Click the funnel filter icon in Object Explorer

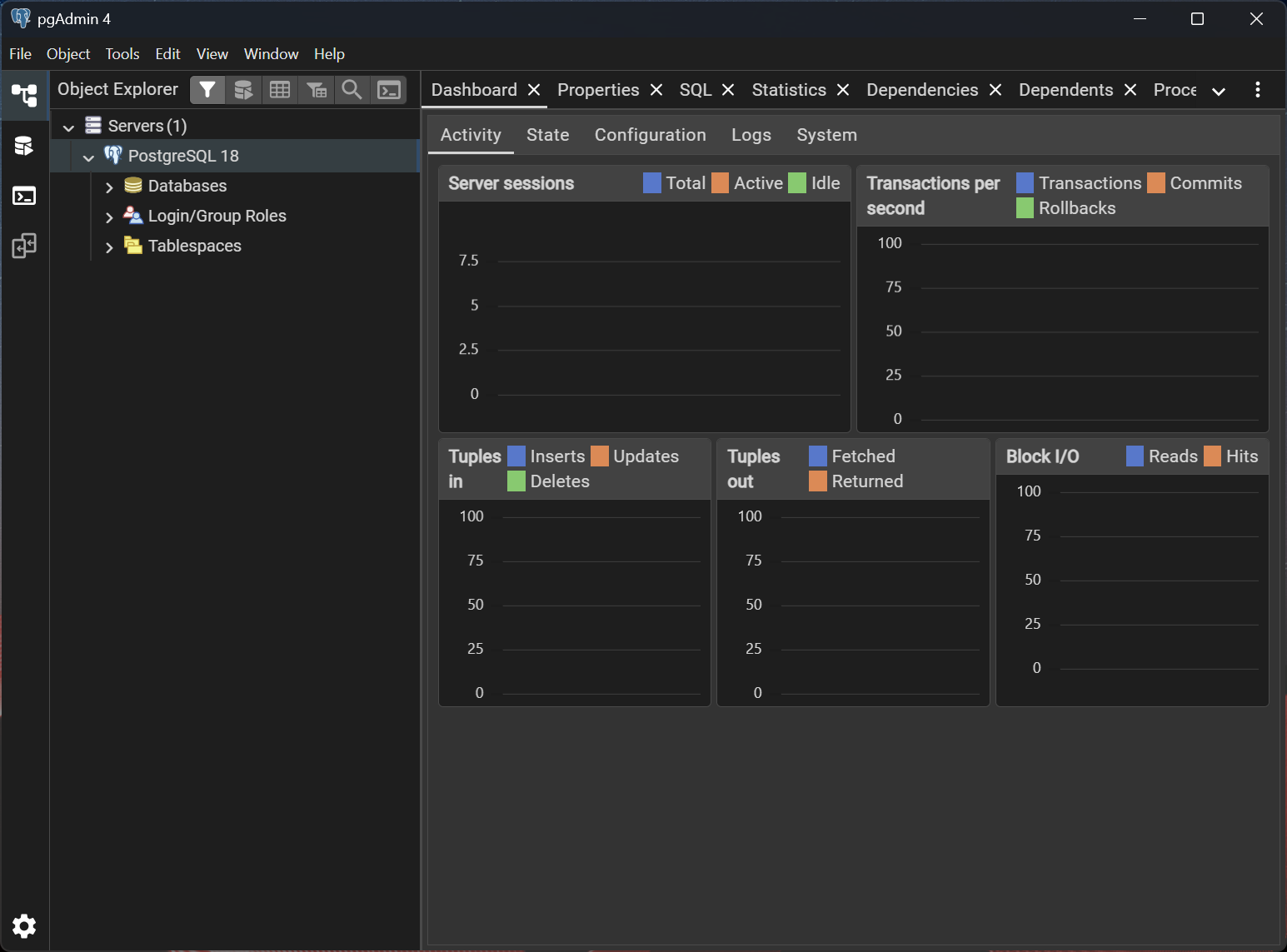(207, 90)
